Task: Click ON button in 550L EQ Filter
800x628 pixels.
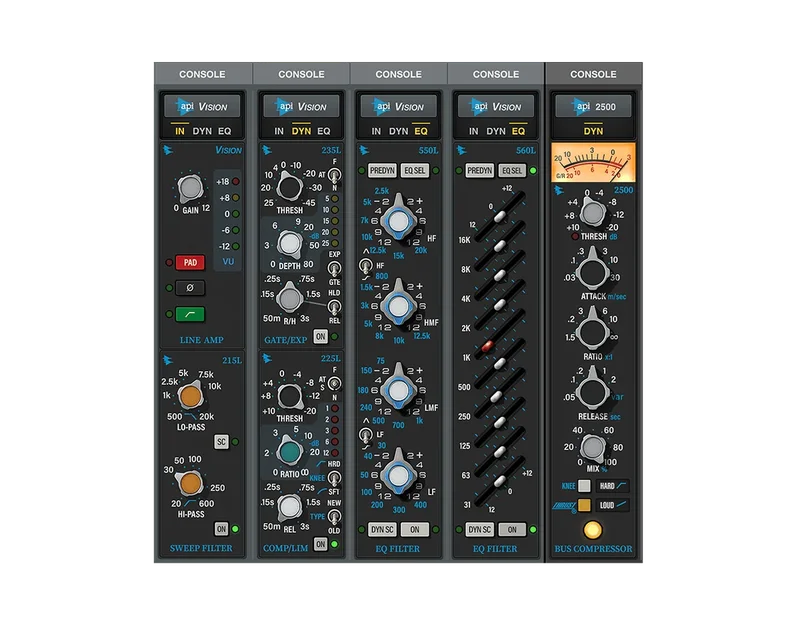Action: click(414, 530)
